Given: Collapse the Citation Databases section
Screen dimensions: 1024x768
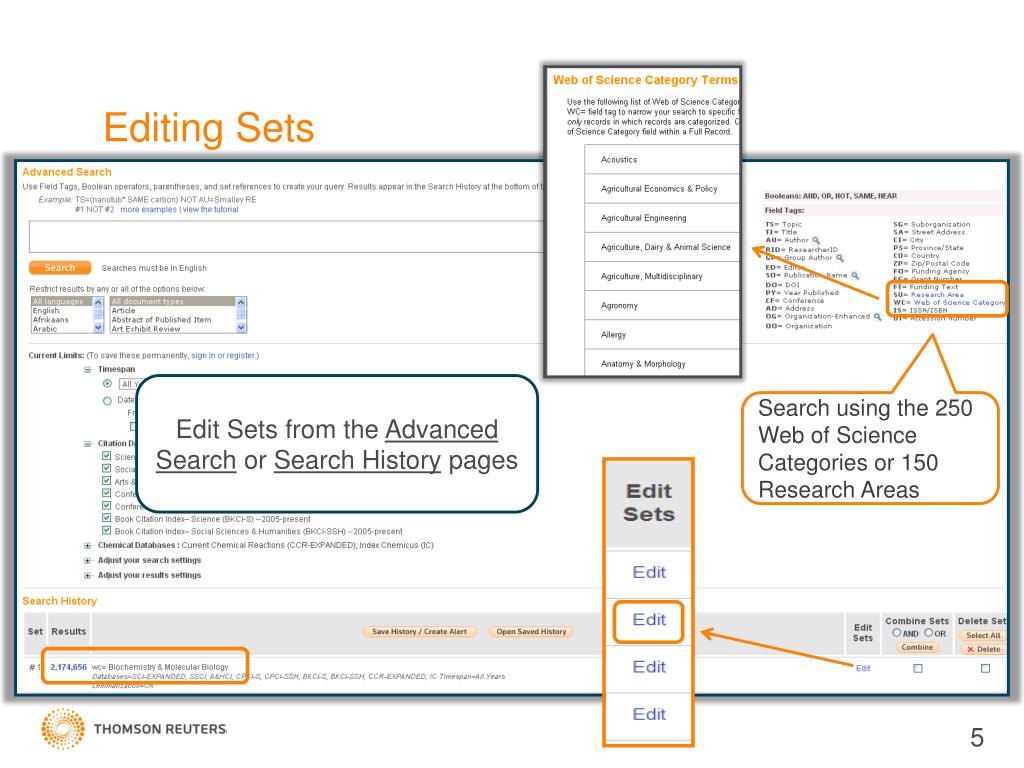Looking at the screenshot, I should click(88, 444).
